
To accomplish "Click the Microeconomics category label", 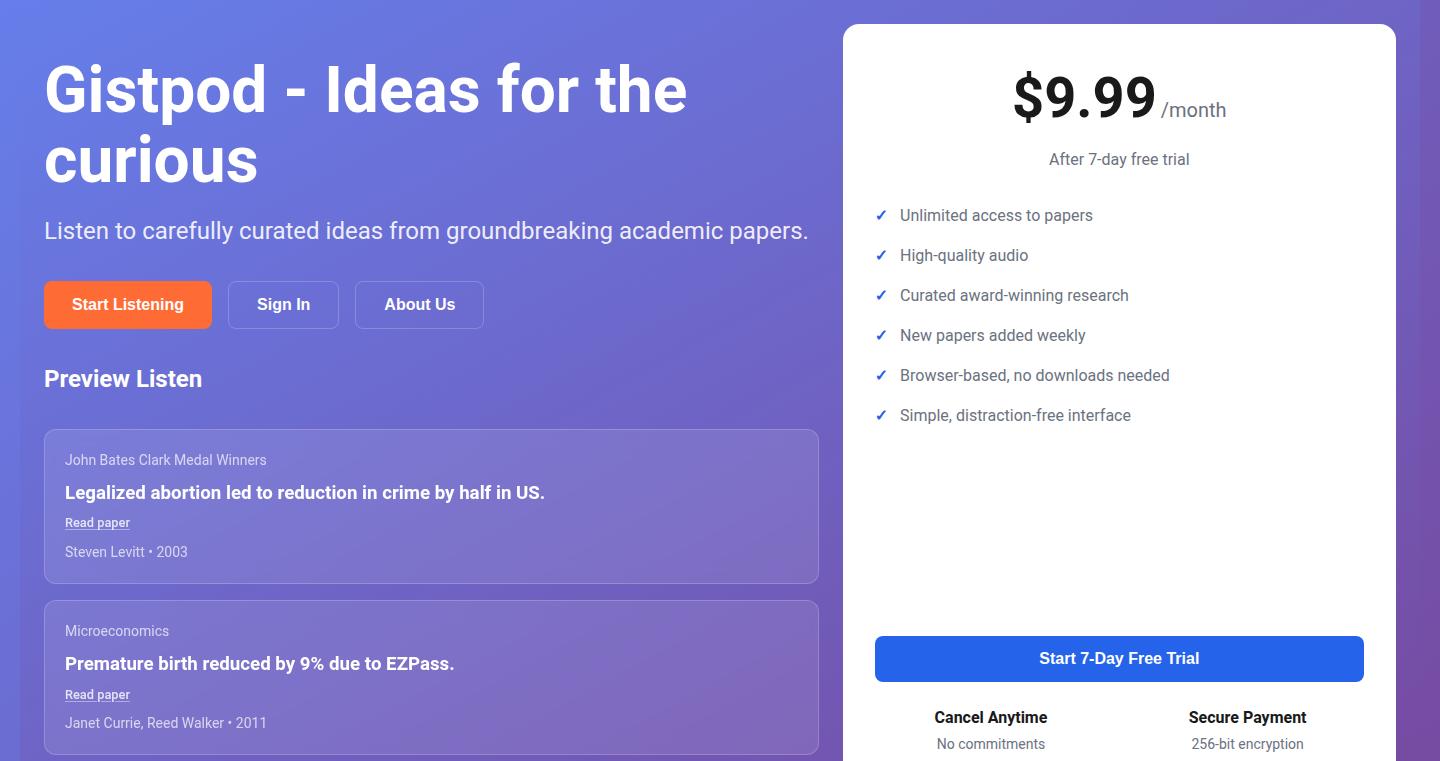I will [x=117, y=631].
